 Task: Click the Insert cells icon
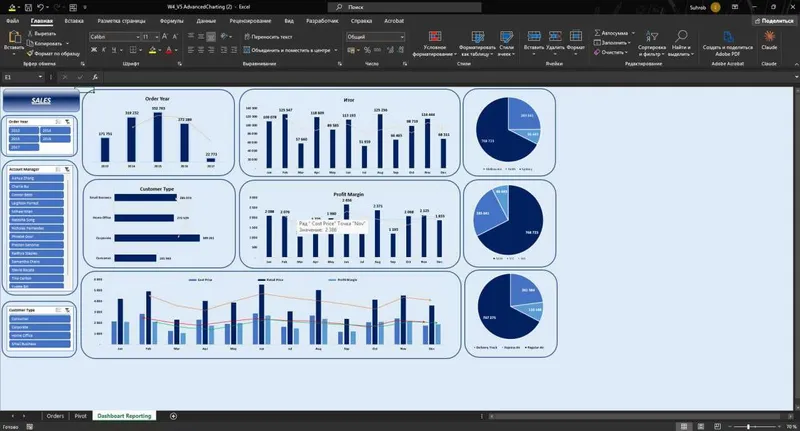pyautogui.click(x=534, y=36)
